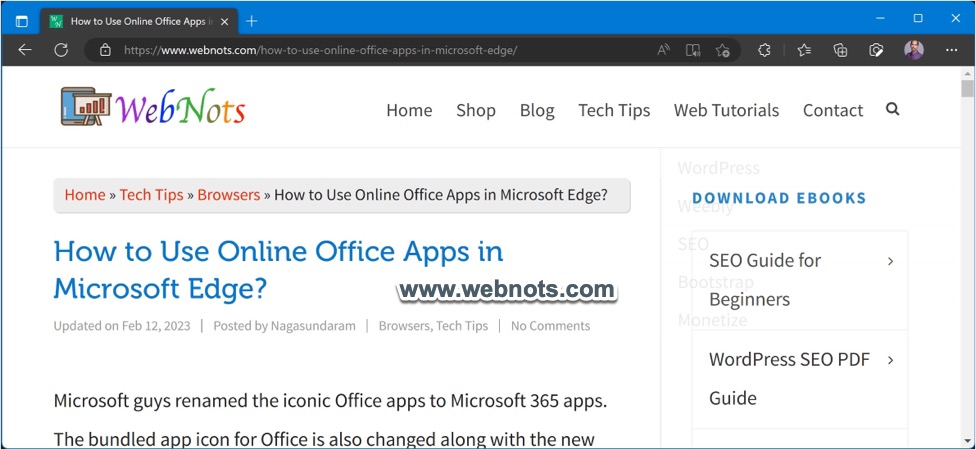Expand the WordPress SEO PDF Guide chevron

890,359
